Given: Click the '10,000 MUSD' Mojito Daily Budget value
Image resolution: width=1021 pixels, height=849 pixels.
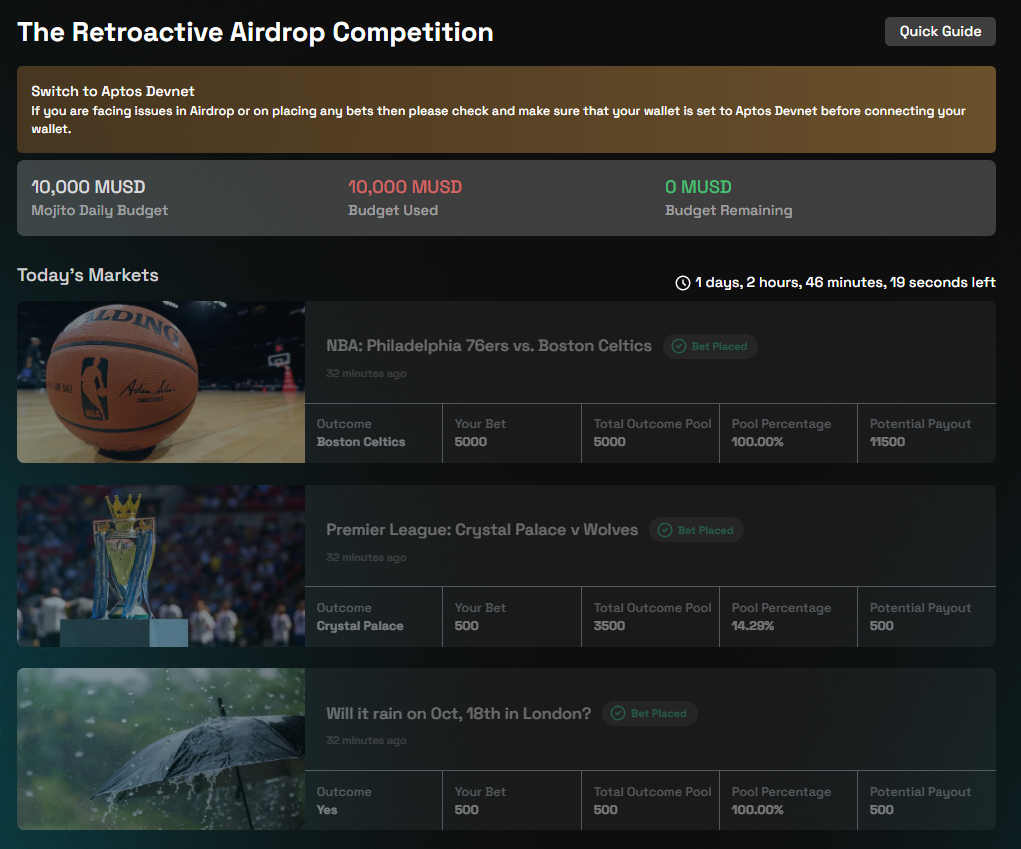Looking at the screenshot, I should click(x=88, y=187).
